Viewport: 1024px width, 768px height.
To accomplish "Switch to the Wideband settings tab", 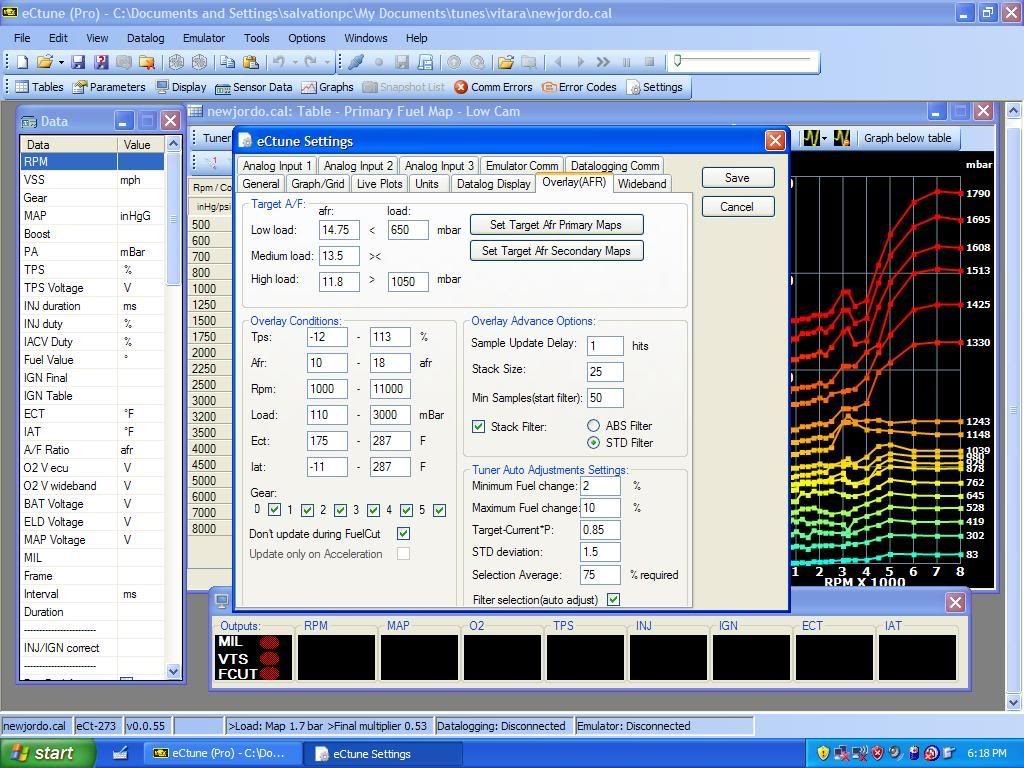I will click(x=642, y=184).
